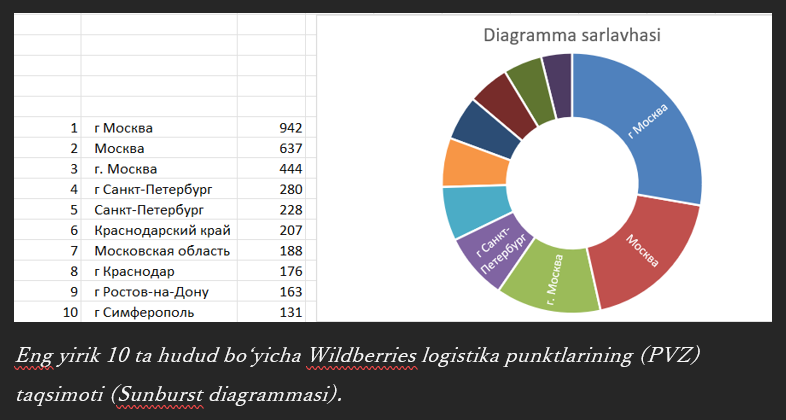
Task: Click the underlined word 'Eng' in caption
Action: coord(34,356)
